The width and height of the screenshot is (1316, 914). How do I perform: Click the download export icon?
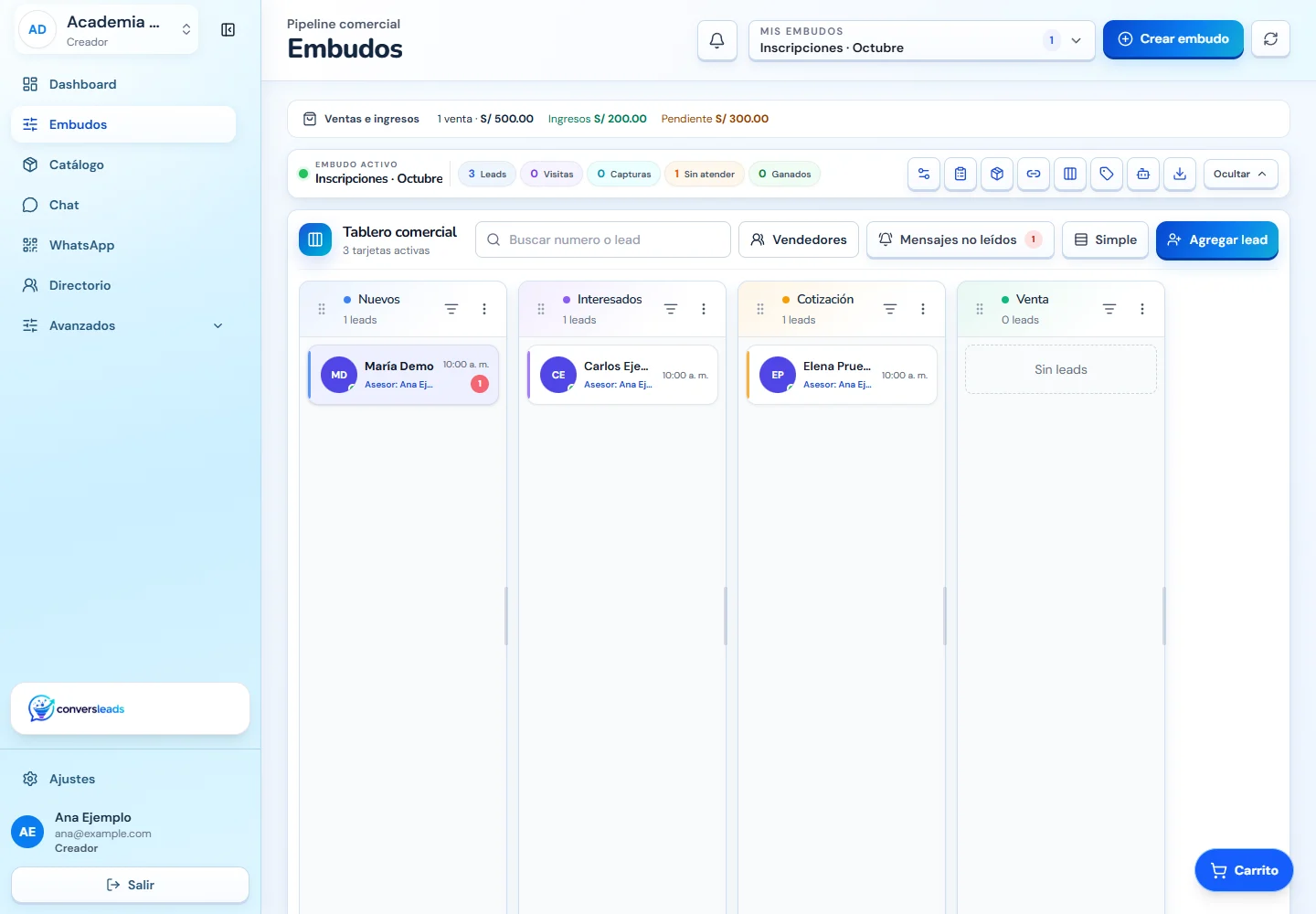click(1180, 174)
